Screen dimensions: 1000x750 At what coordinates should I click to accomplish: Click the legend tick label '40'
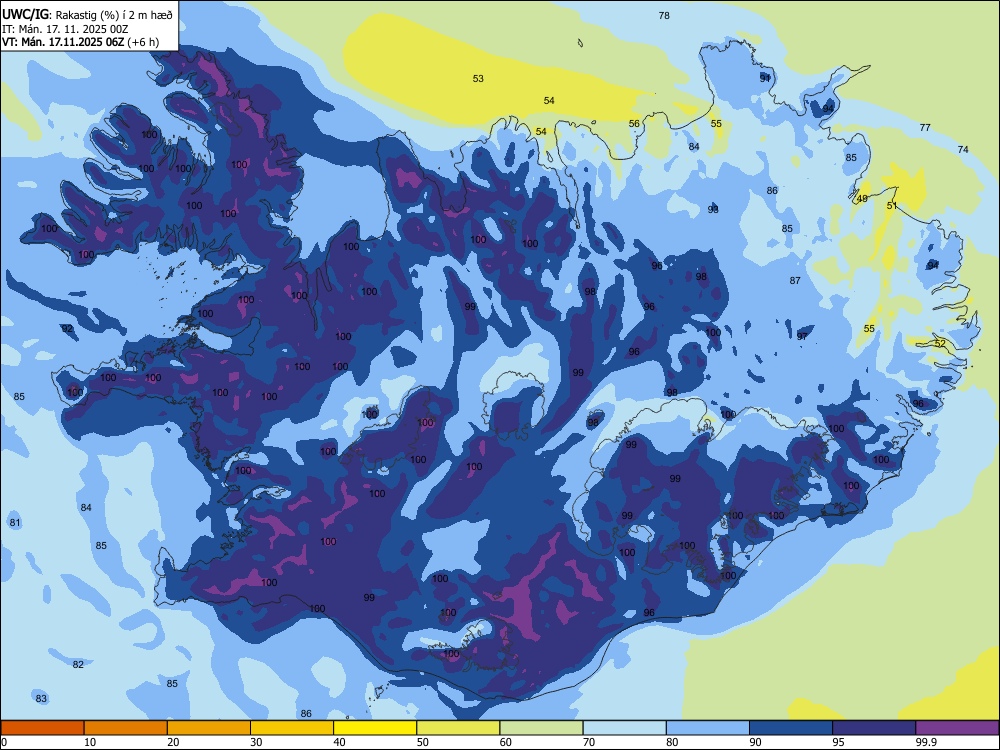pos(340,742)
